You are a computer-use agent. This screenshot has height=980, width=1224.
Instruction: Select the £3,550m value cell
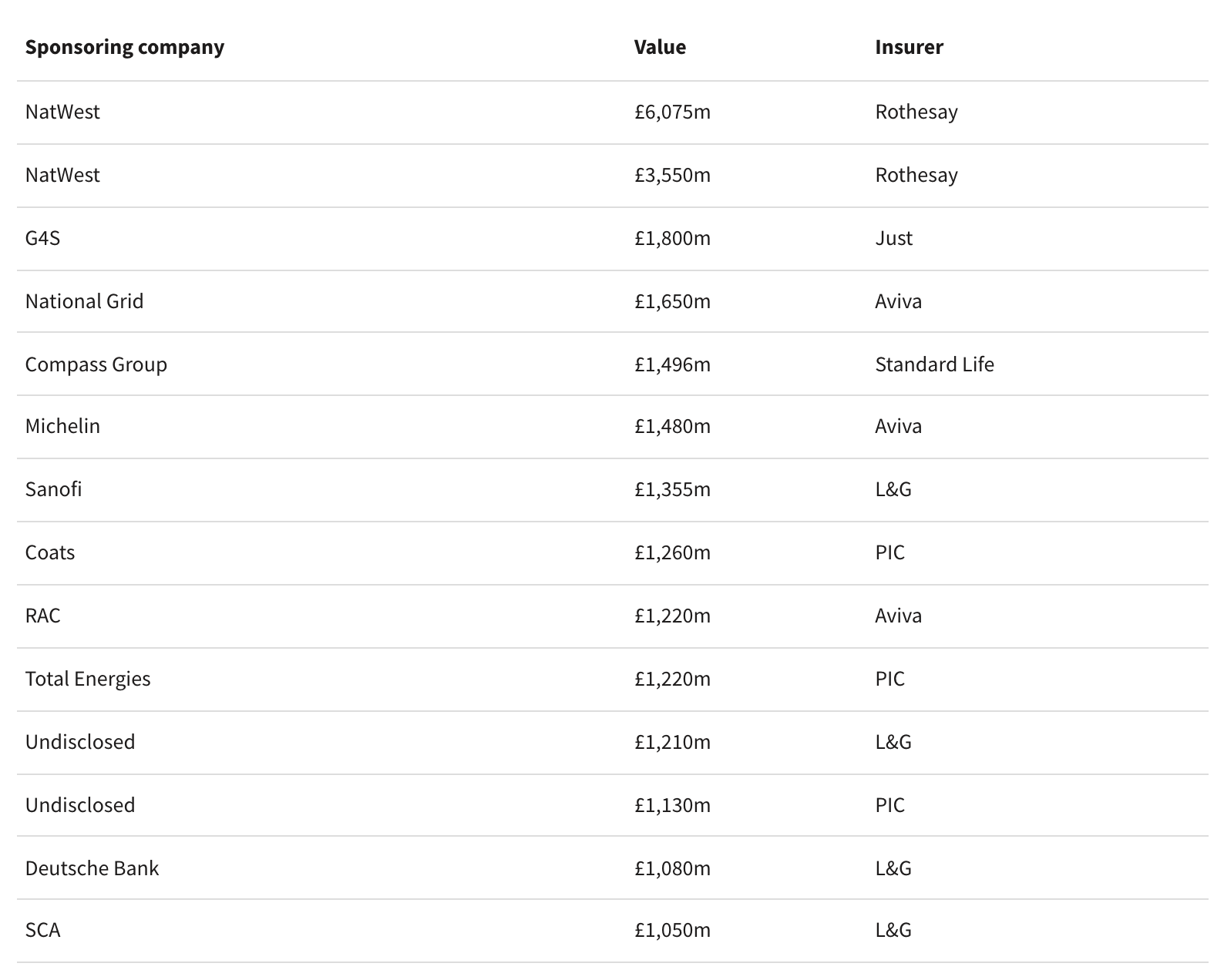[672, 175]
